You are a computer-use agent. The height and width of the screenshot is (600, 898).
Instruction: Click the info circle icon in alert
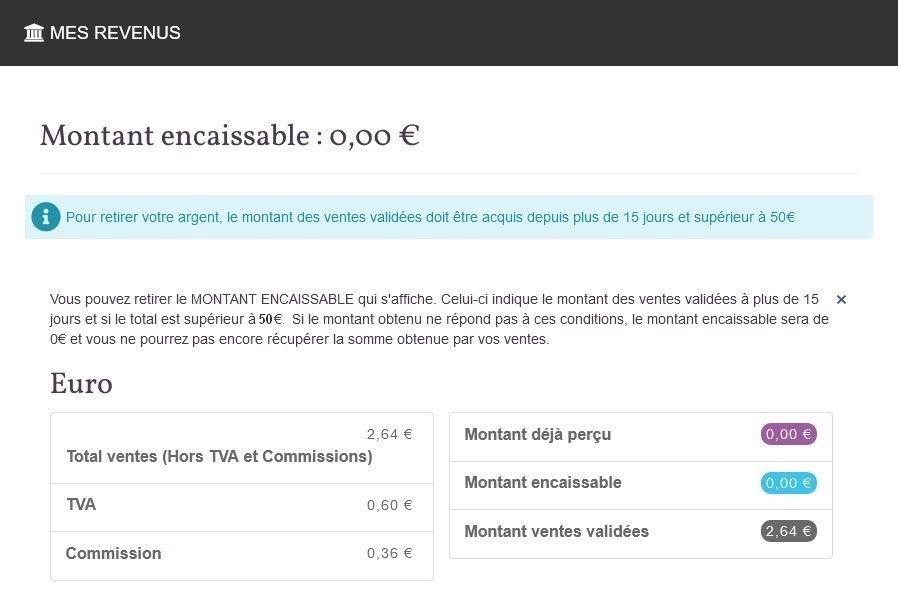tap(46, 217)
